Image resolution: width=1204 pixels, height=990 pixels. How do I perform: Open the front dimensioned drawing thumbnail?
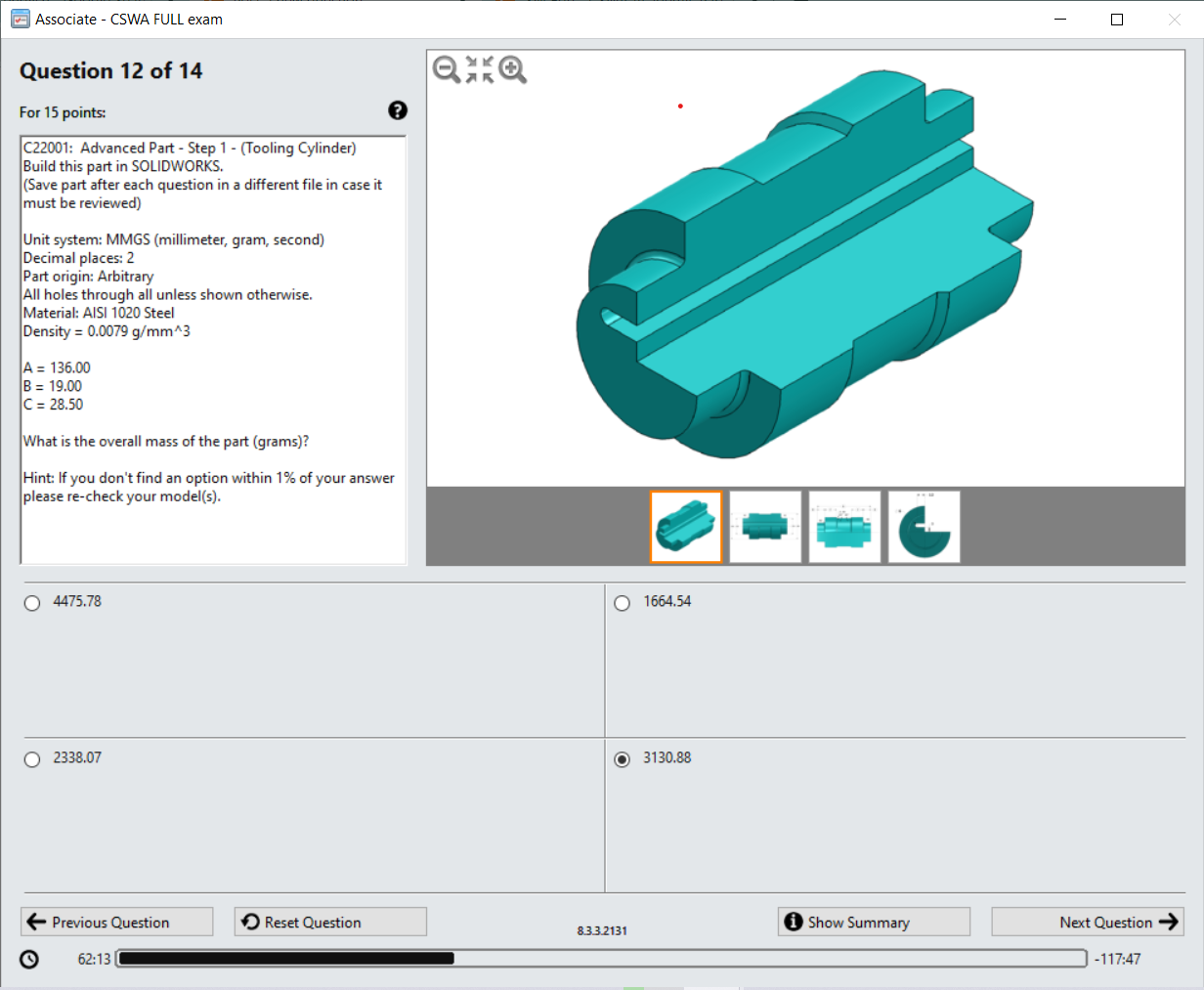[x=843, y=527]
